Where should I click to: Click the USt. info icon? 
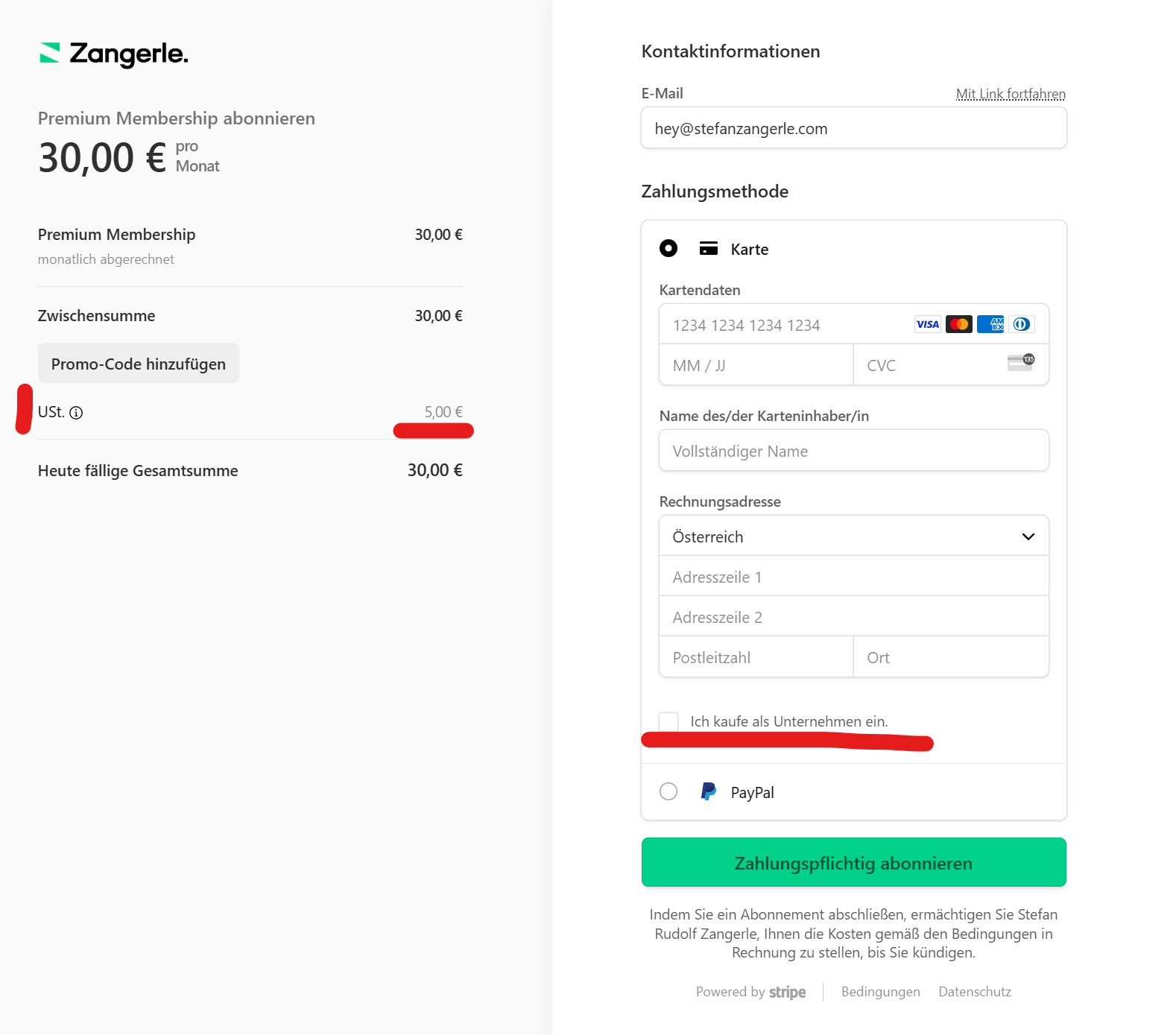76,413
